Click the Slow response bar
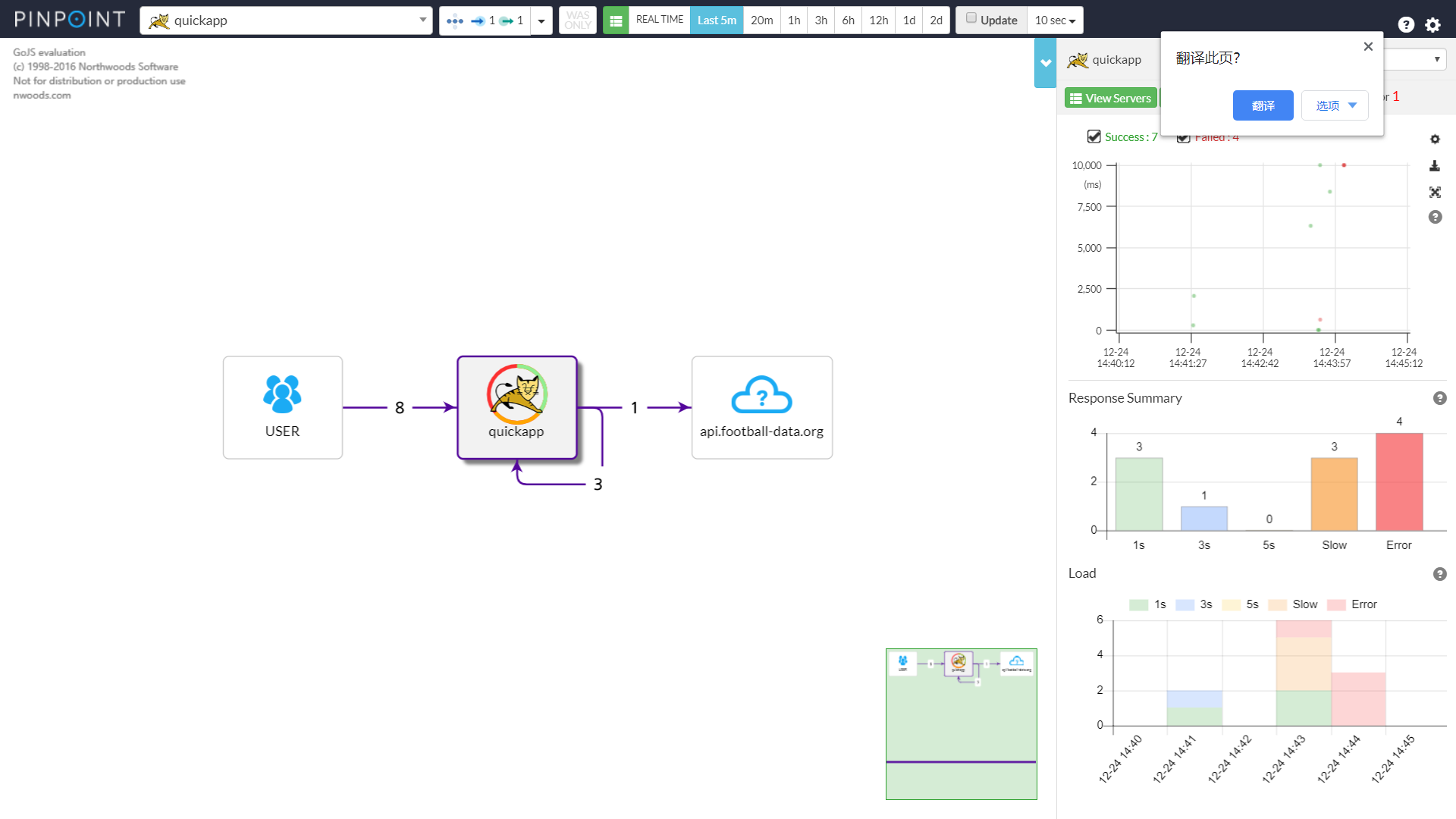1456x819 pixels. (x=1335, y=494)
